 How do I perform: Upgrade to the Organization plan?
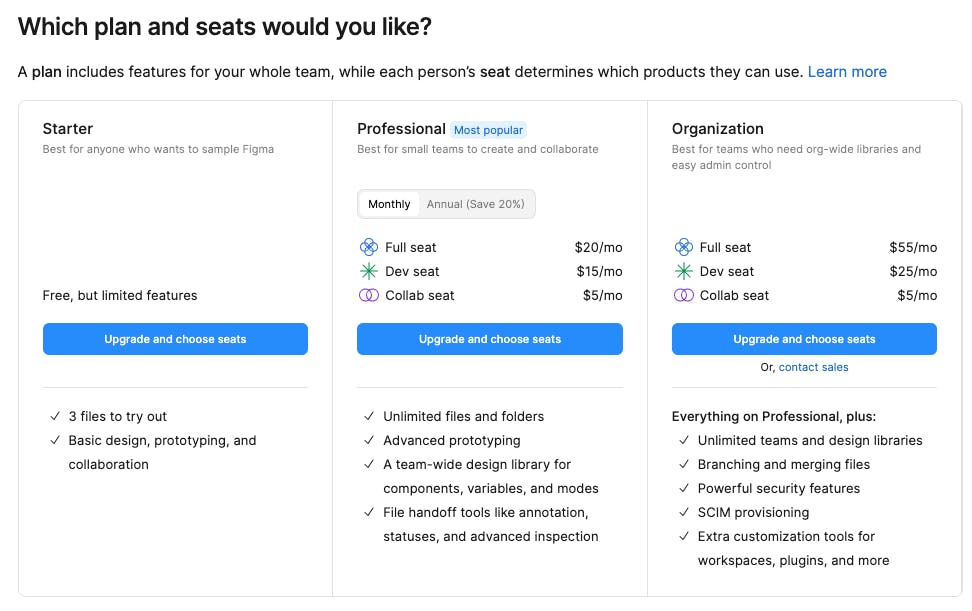coord(804,339)
